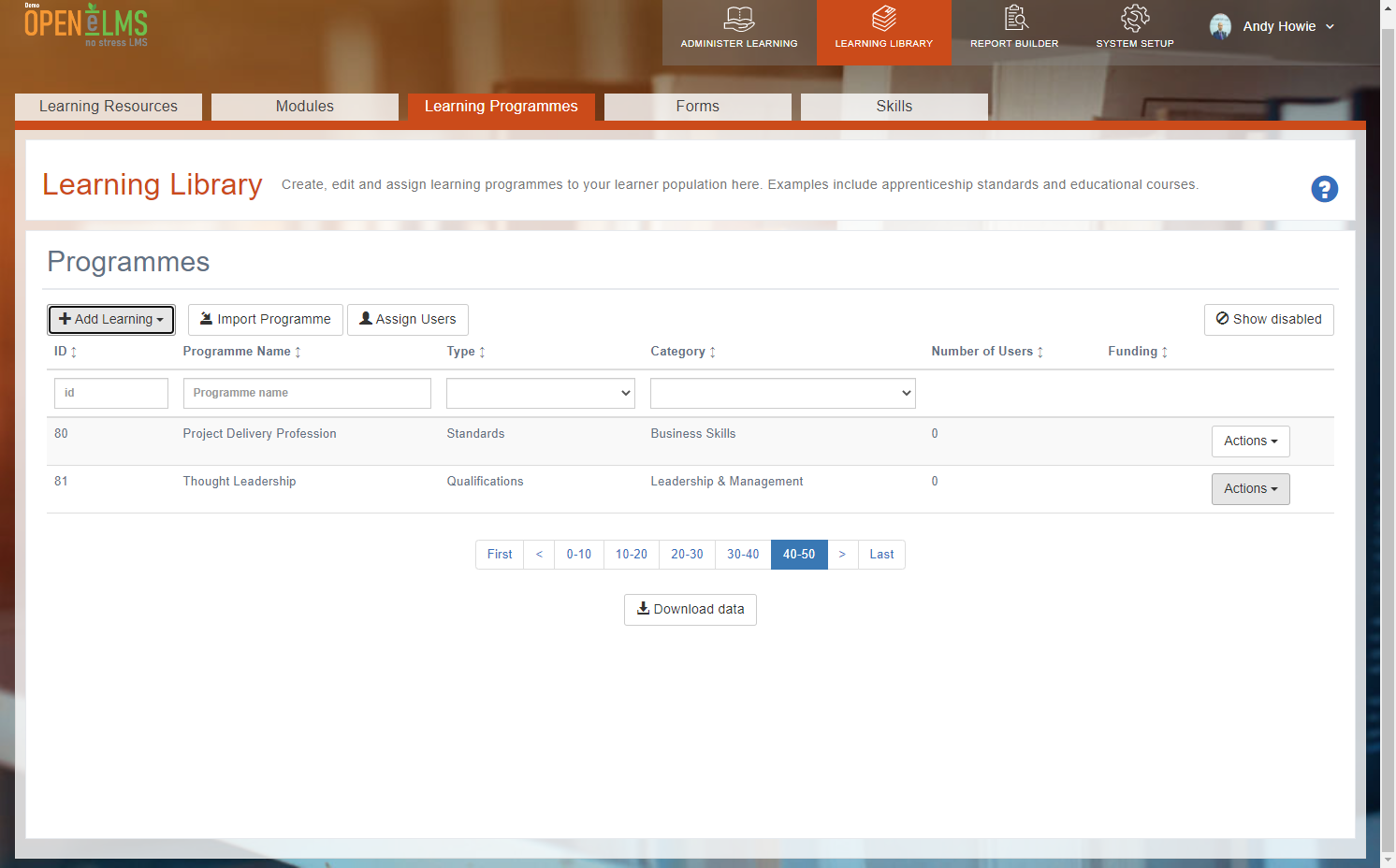Go to Last page
Viewport: 1396px width, 868px height.
pos(881,555)
